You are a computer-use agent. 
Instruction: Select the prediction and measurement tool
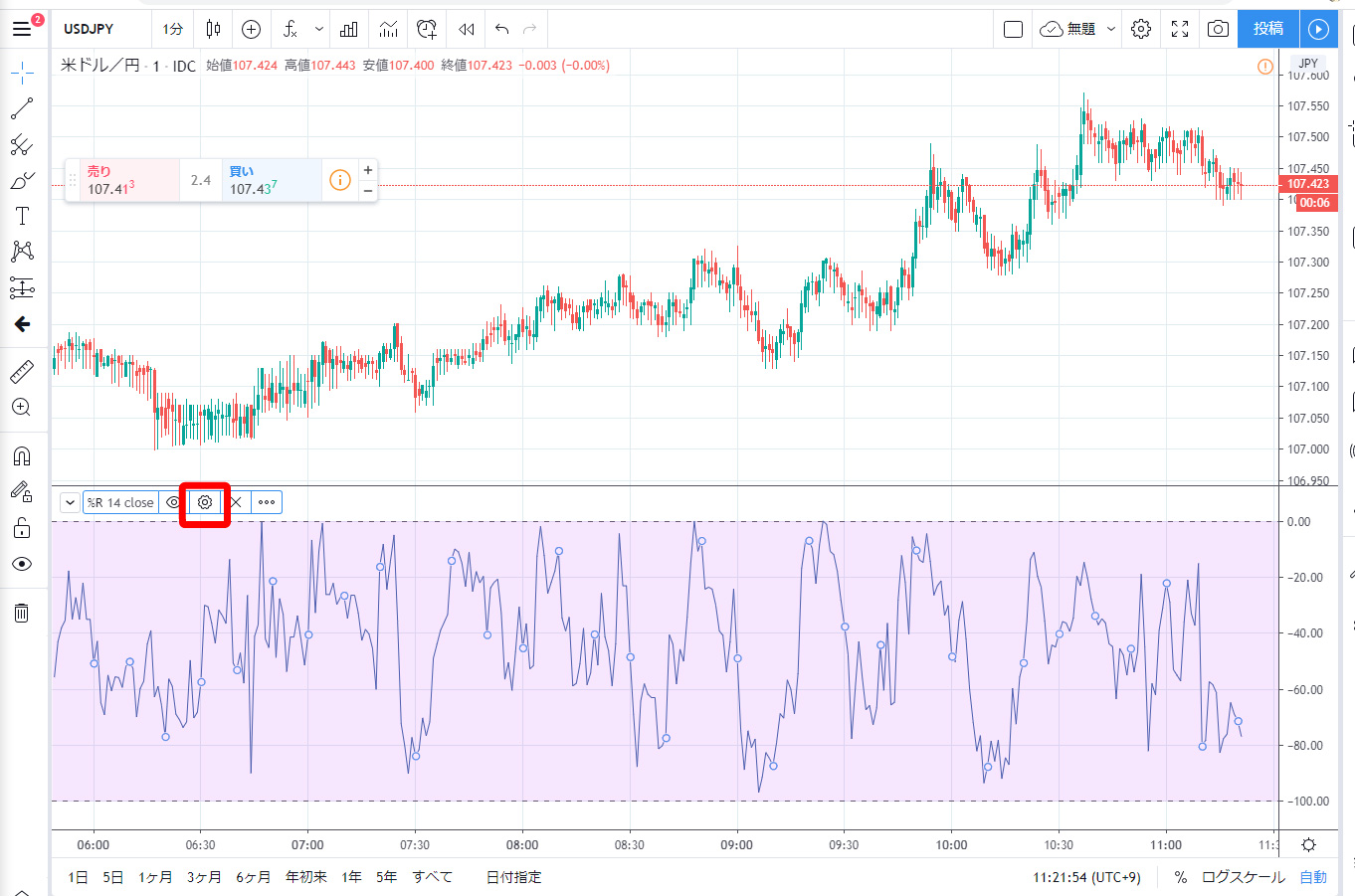(22, 288)
